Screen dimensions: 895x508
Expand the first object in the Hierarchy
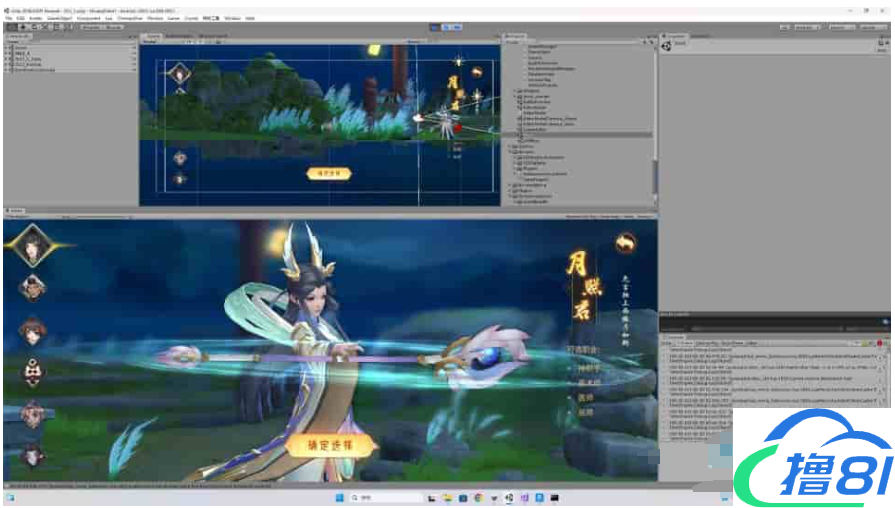[7, 46]
